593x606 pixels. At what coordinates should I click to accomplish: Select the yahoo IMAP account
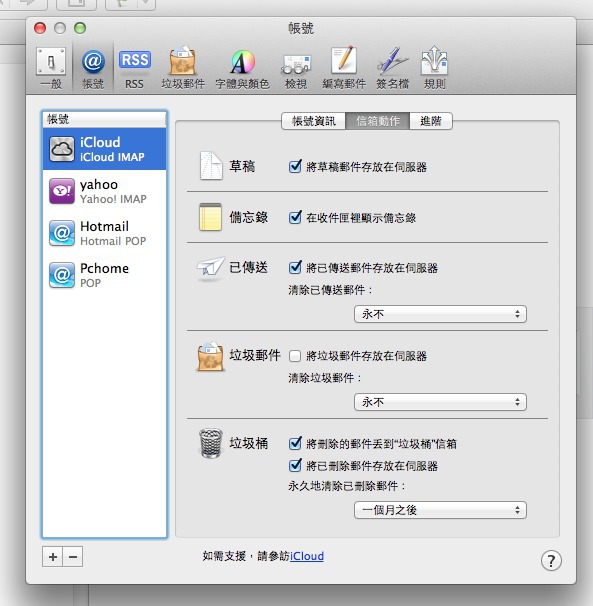click(104, 191)
